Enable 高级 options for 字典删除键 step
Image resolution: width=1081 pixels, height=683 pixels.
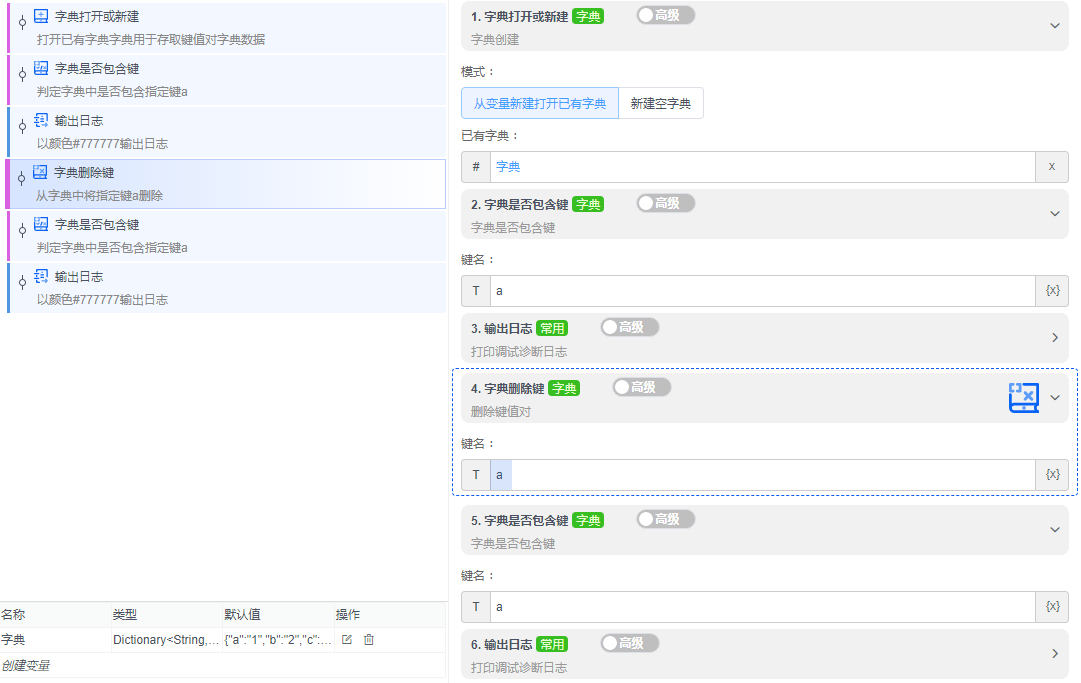pos(641,387)
